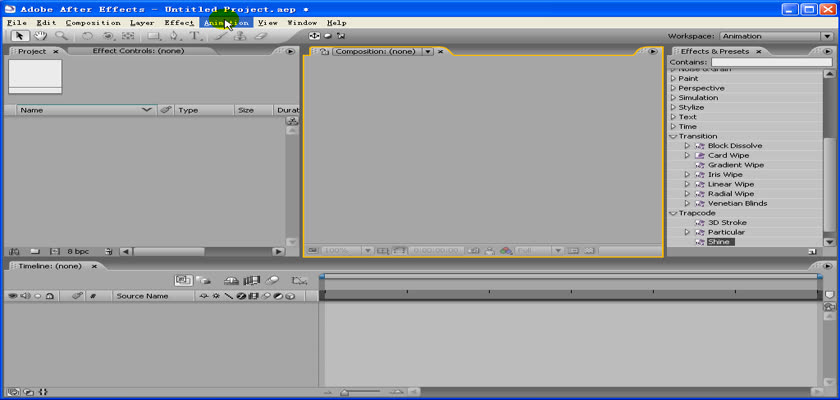
Task: Click new preset icon in Effects panel
Action: (x=812, y=251)
